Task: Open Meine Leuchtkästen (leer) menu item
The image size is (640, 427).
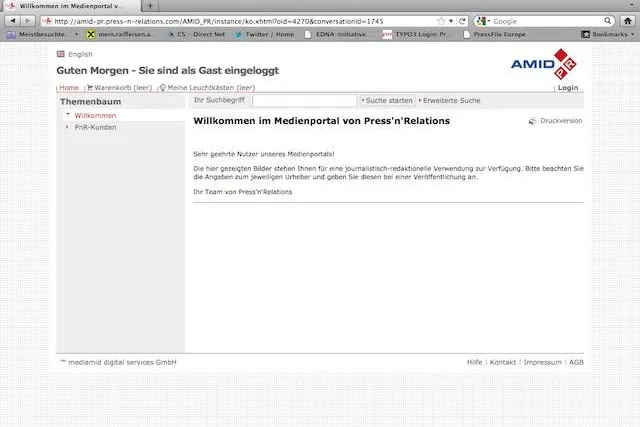Action: click(x=211, y=88)
